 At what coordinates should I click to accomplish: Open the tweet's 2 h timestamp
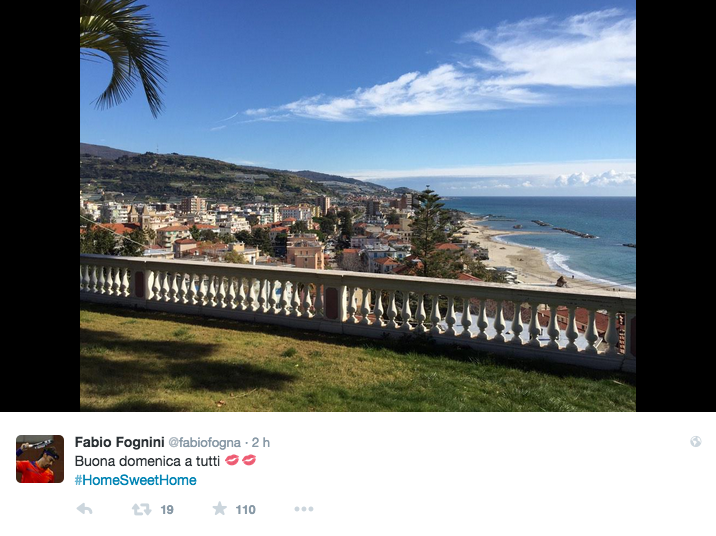coord(261,442)
